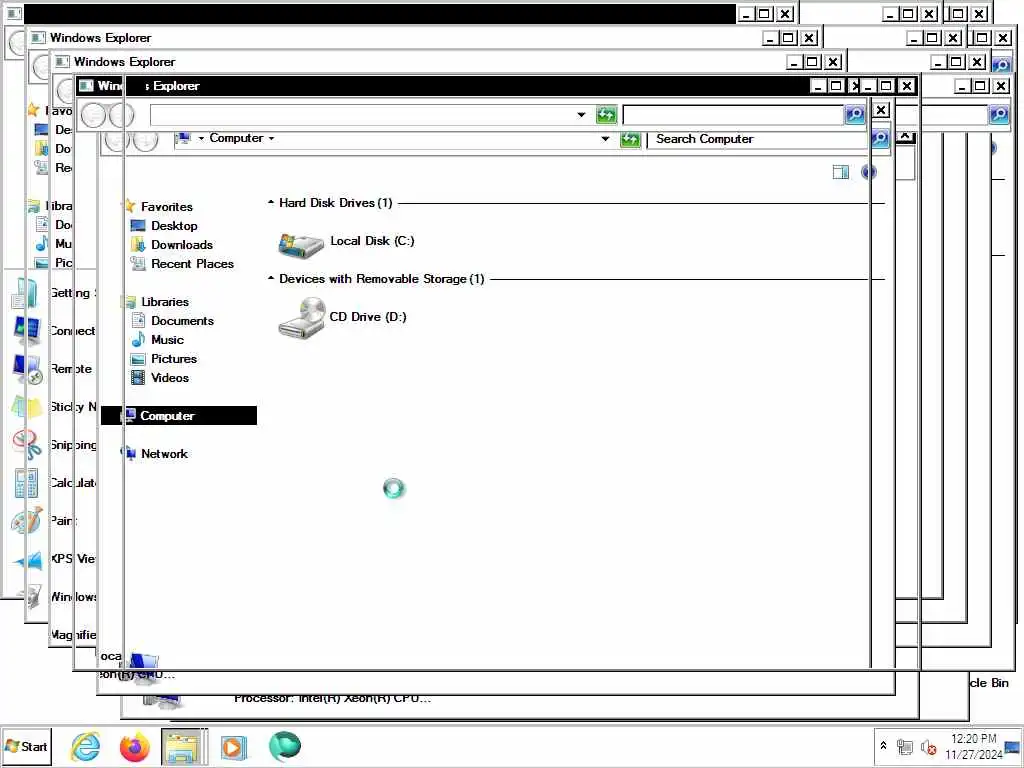Select Network in navigation pane
Viewport: 1024px width, 768px height.
pos(164,453)
